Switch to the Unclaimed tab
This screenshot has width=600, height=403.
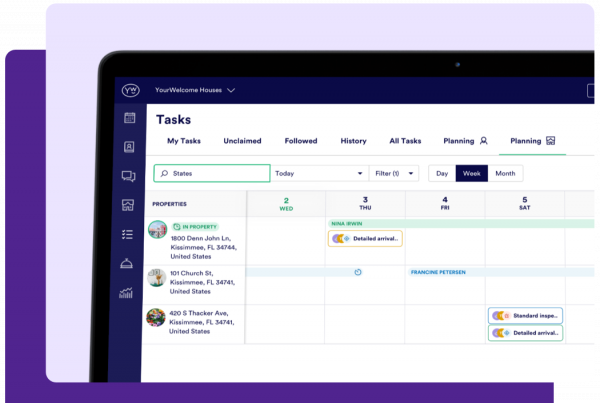(x=242, y=141)
